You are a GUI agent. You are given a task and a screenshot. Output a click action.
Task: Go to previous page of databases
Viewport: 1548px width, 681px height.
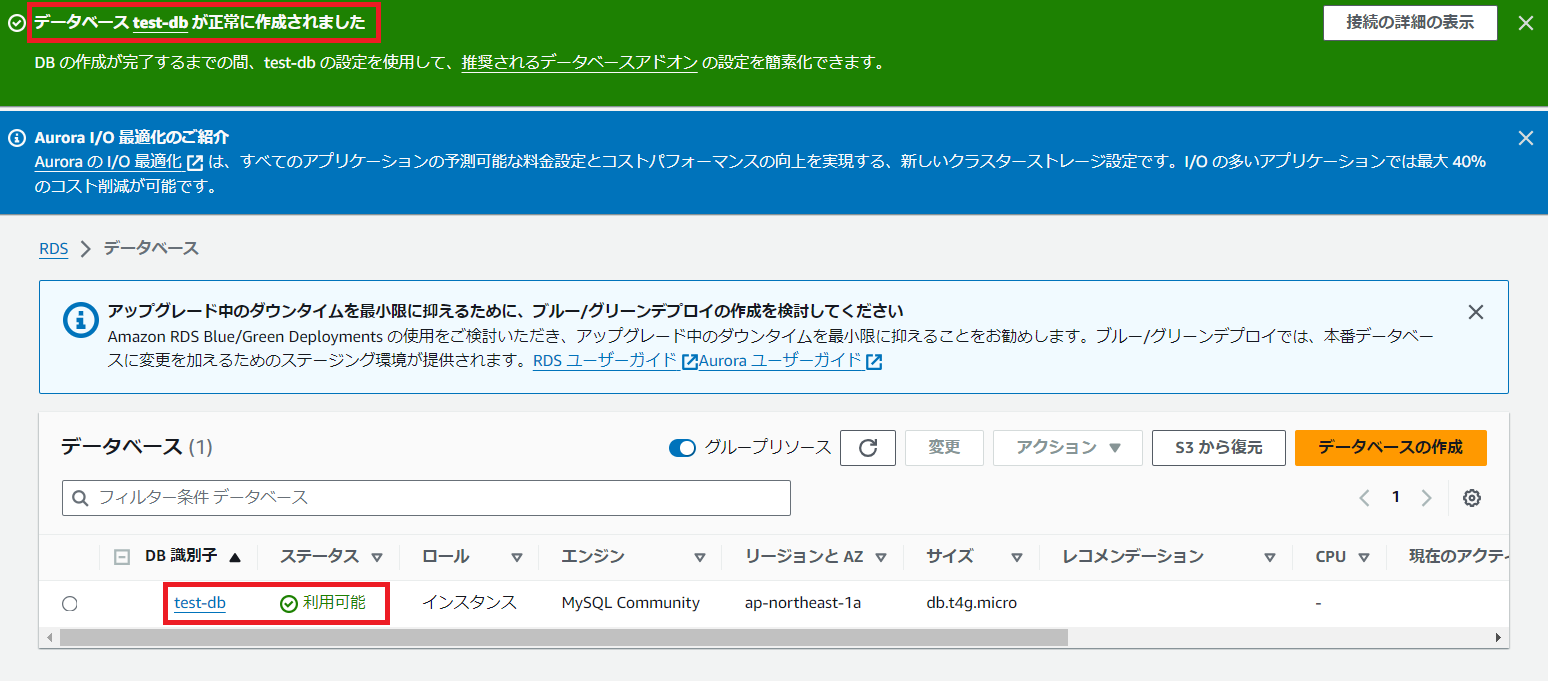coord(1364,498)
